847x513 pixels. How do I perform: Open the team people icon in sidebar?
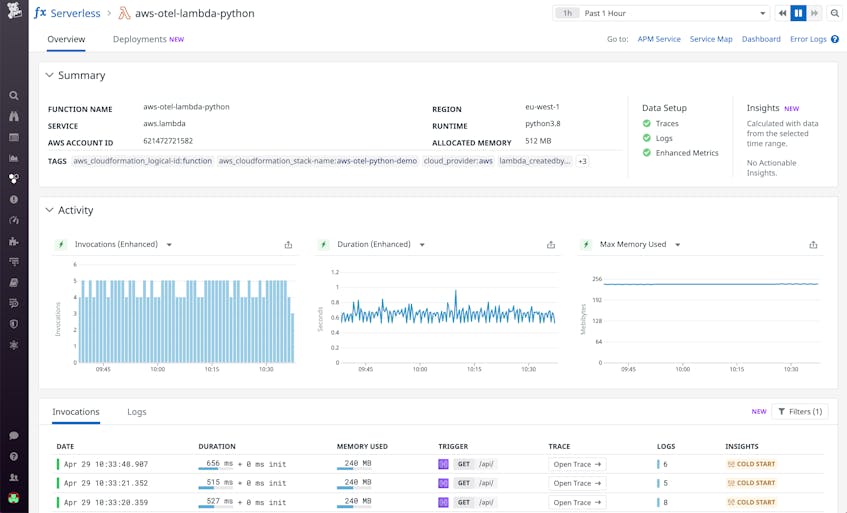pyautogui.click(x=14, y=477)
